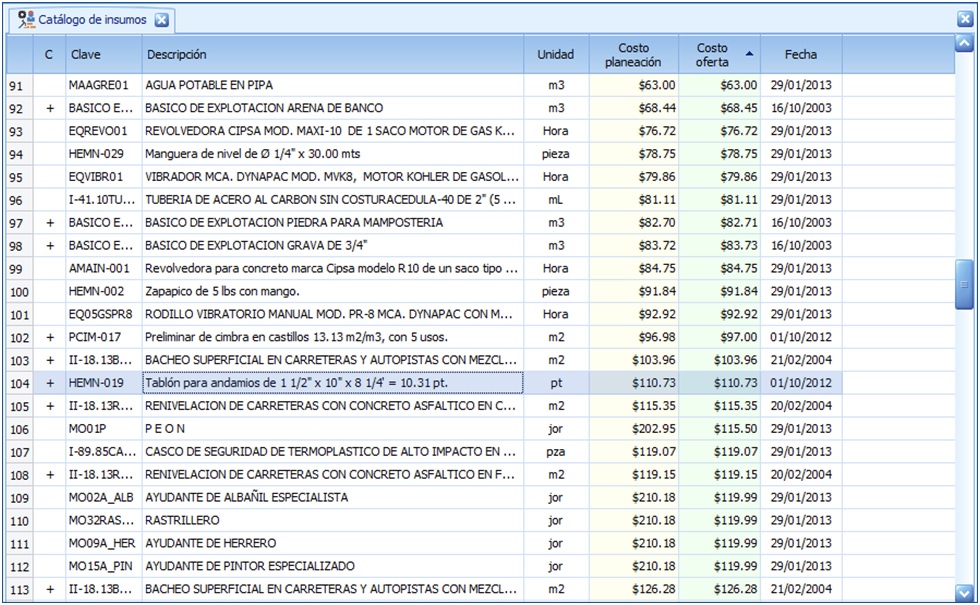The width and height of the screenshot is (980, 605).
Task: Close the Catálogo de insumos tab
Action: pos(162,20)
